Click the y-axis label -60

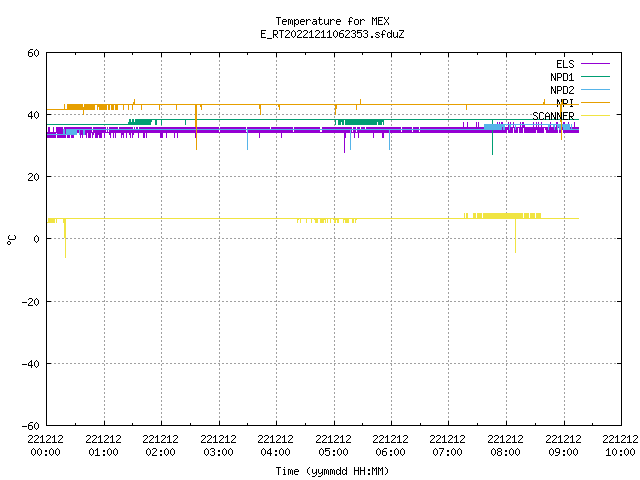tap(31, 426)
